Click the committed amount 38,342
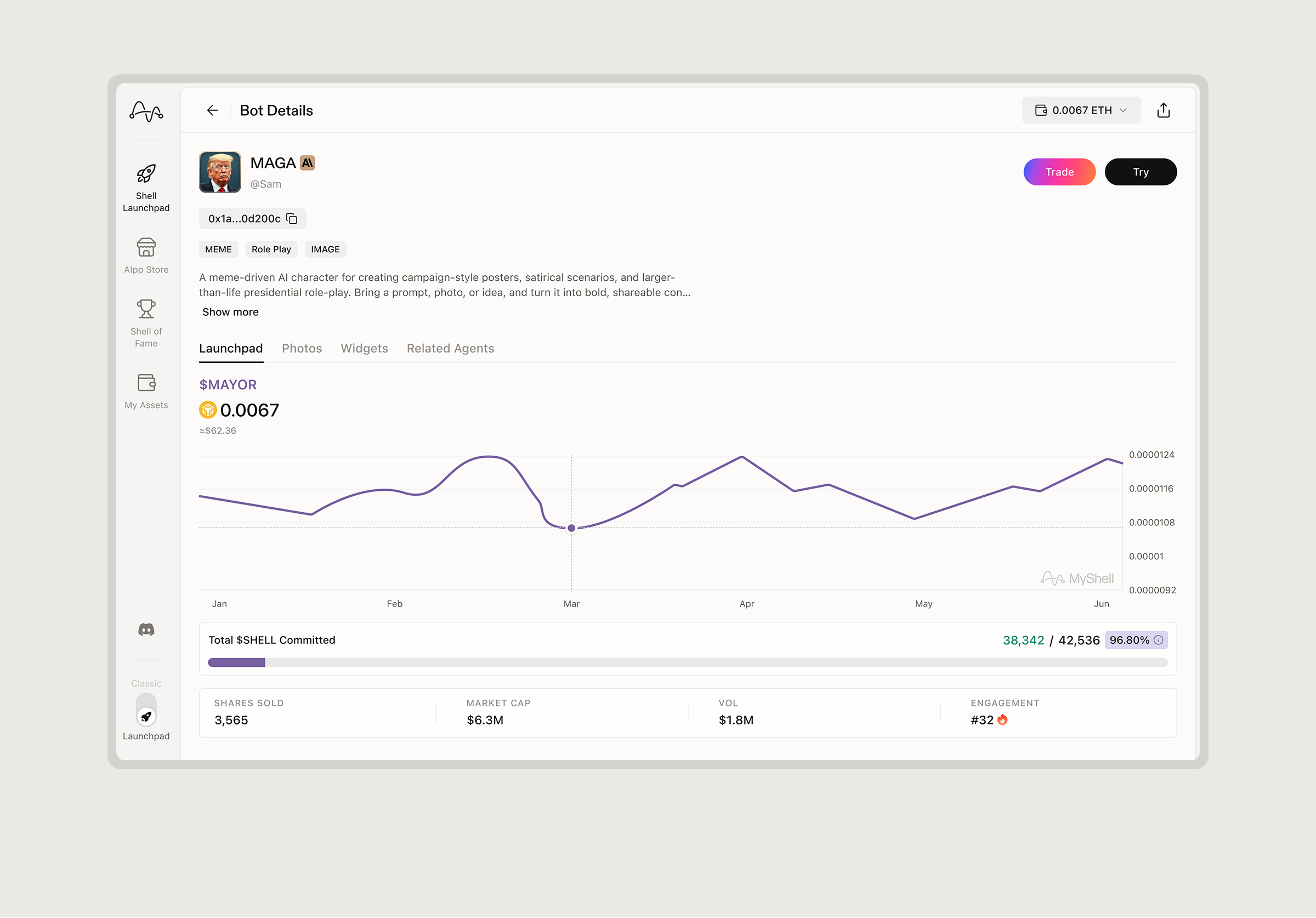 coord(1023,641)
